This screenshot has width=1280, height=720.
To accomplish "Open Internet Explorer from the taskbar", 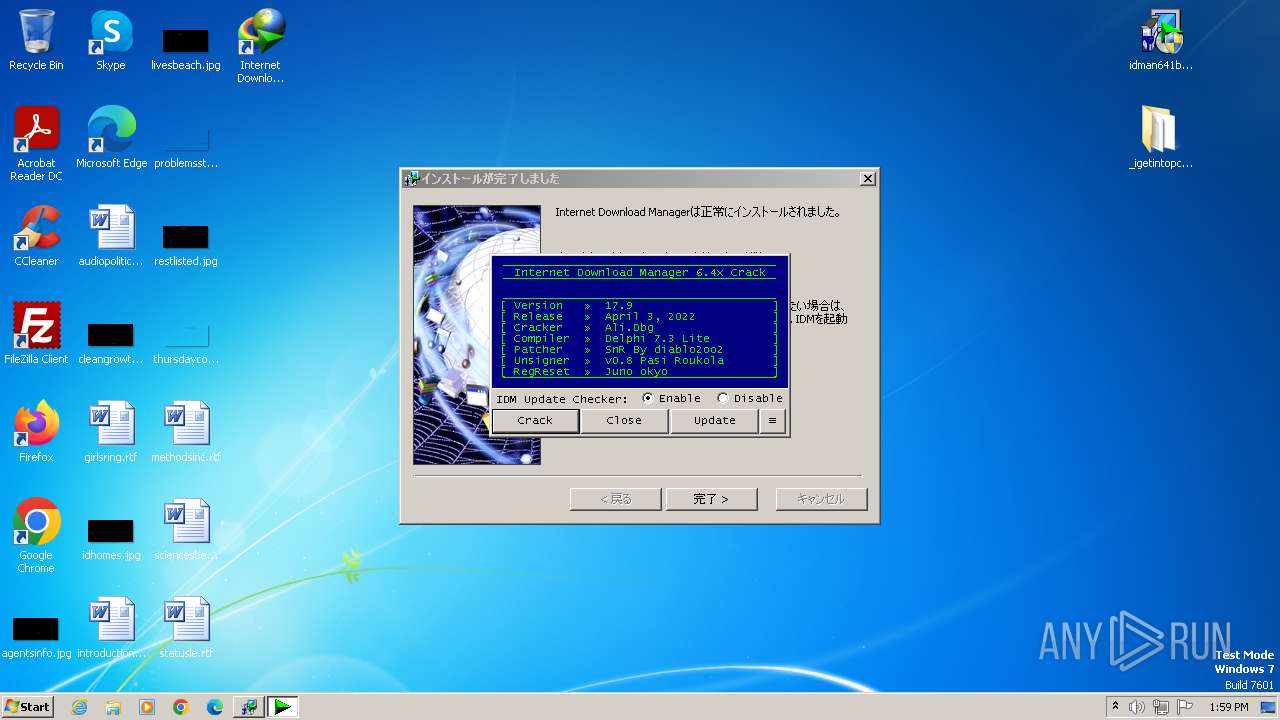I will click(x=79, y=707).
